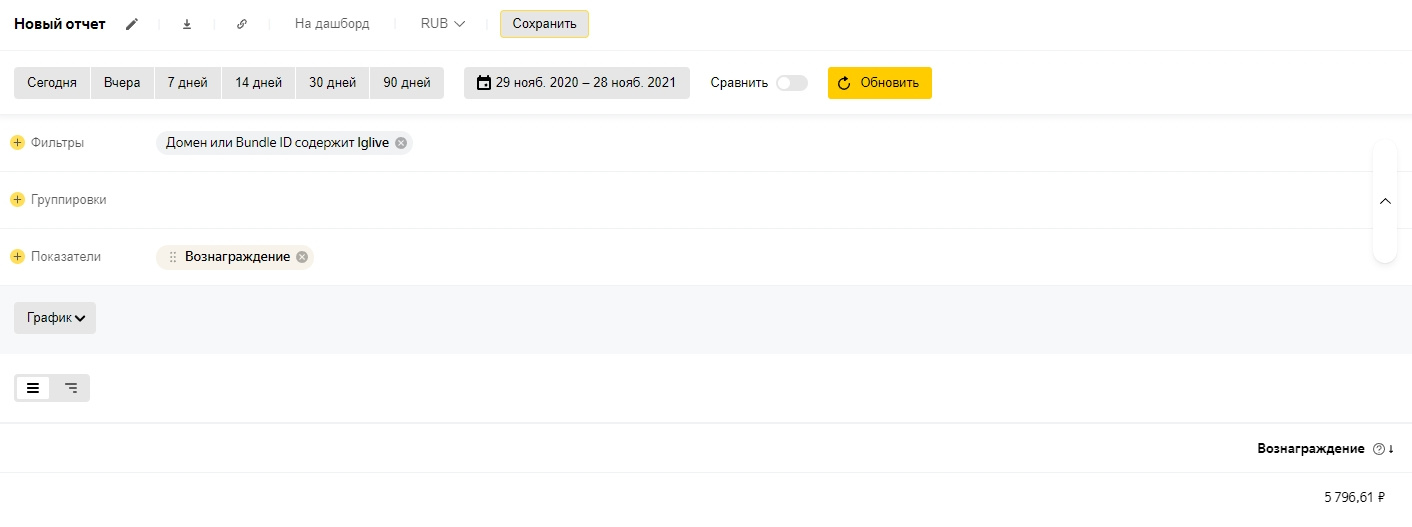
Task: Copy report link with chain icon
Action: click(x=242, y=24)
